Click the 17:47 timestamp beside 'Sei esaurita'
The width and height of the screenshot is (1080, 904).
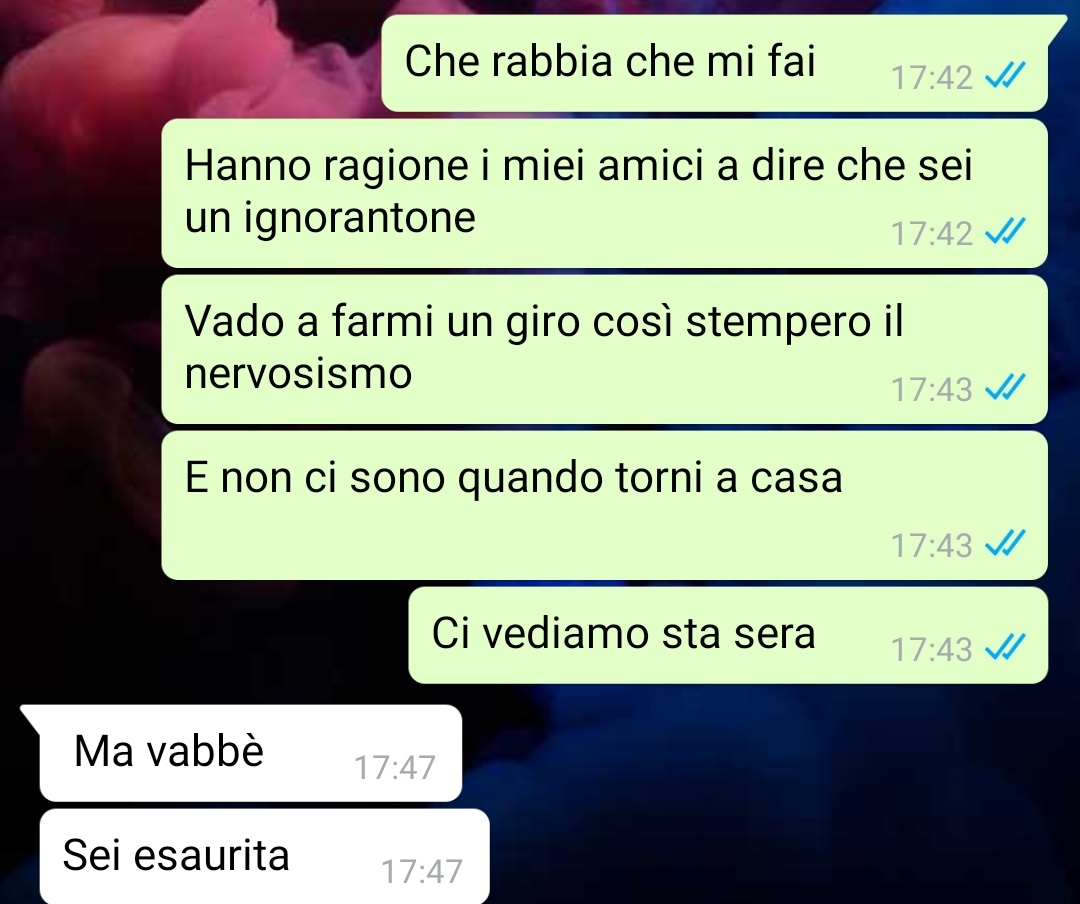coord(422,871)
